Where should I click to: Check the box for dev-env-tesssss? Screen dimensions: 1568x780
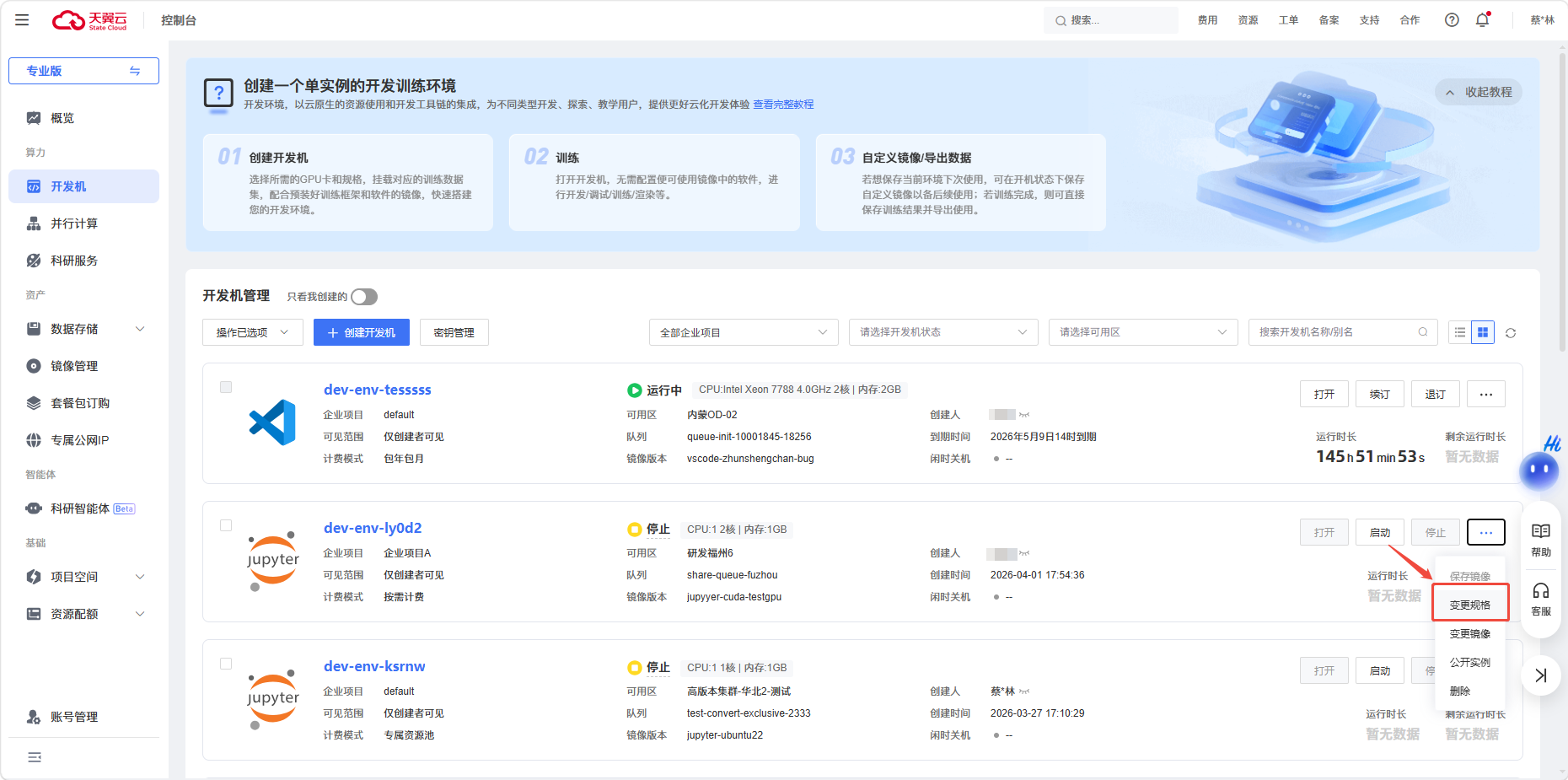click(226, 387)
